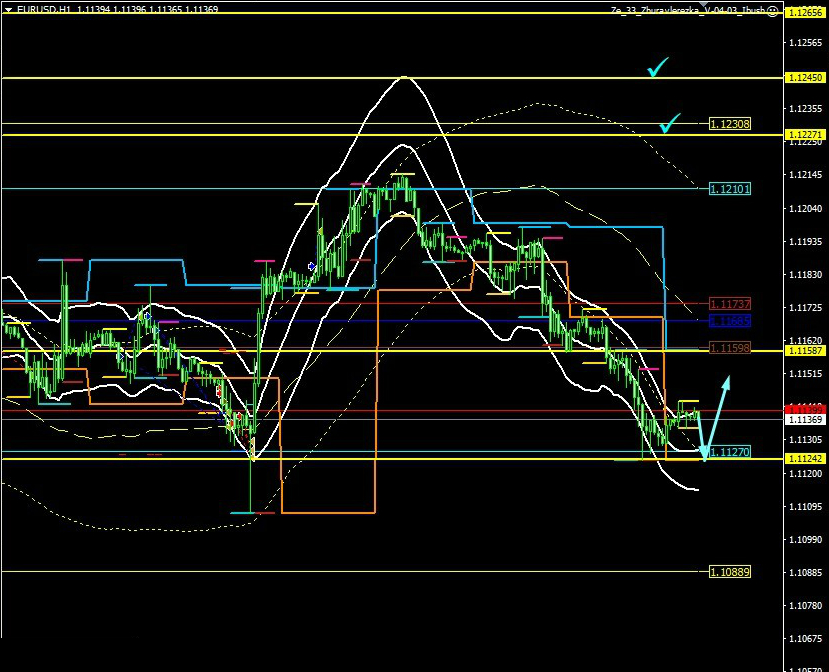Click the 1.10780 price scale value
The height and width of the screenshot is (672, 829).
(x=806, y=606)
